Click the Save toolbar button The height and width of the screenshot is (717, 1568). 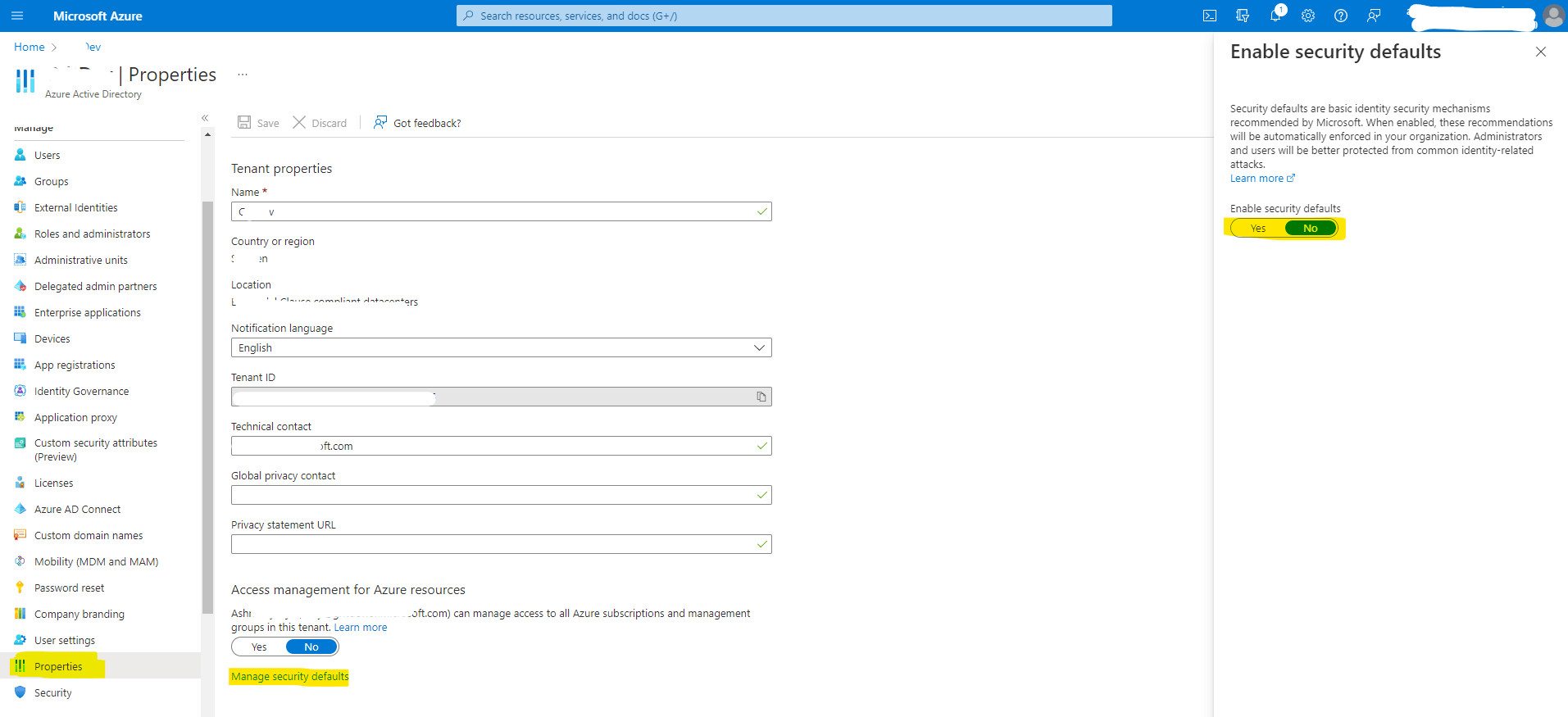(258, 123)
